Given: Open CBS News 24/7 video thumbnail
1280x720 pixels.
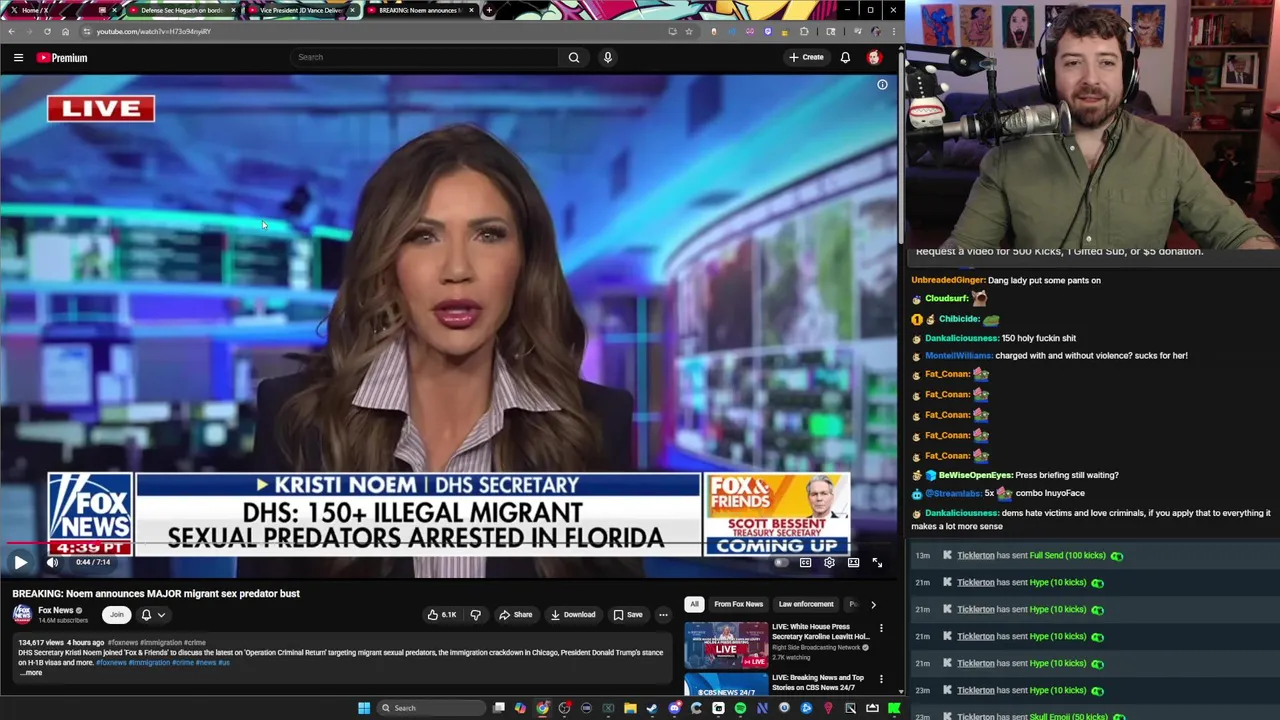Looking at the screenshot, I should pyautogui.click(x=726, y=685).
